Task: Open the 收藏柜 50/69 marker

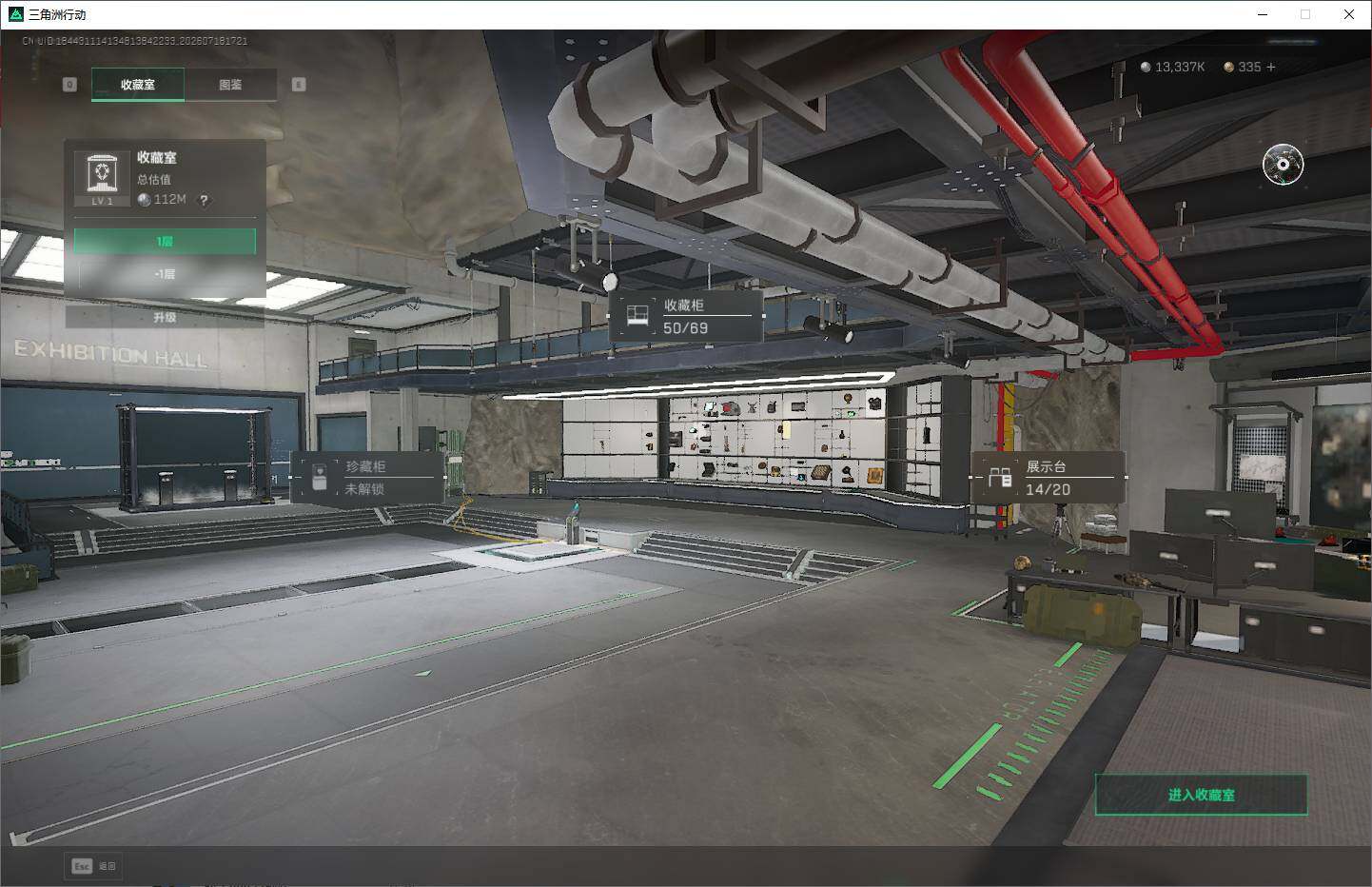Action: [686, 316]
